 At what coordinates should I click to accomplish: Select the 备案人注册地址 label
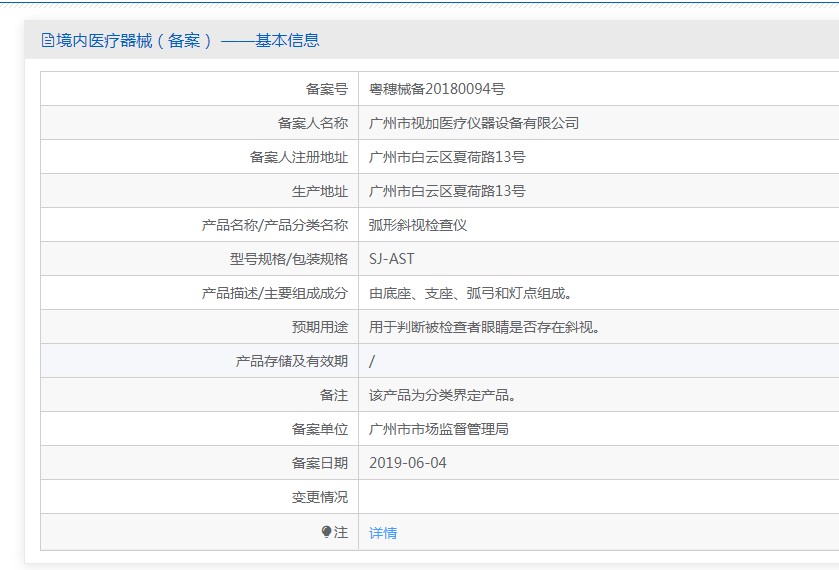(x=299, y=157)
